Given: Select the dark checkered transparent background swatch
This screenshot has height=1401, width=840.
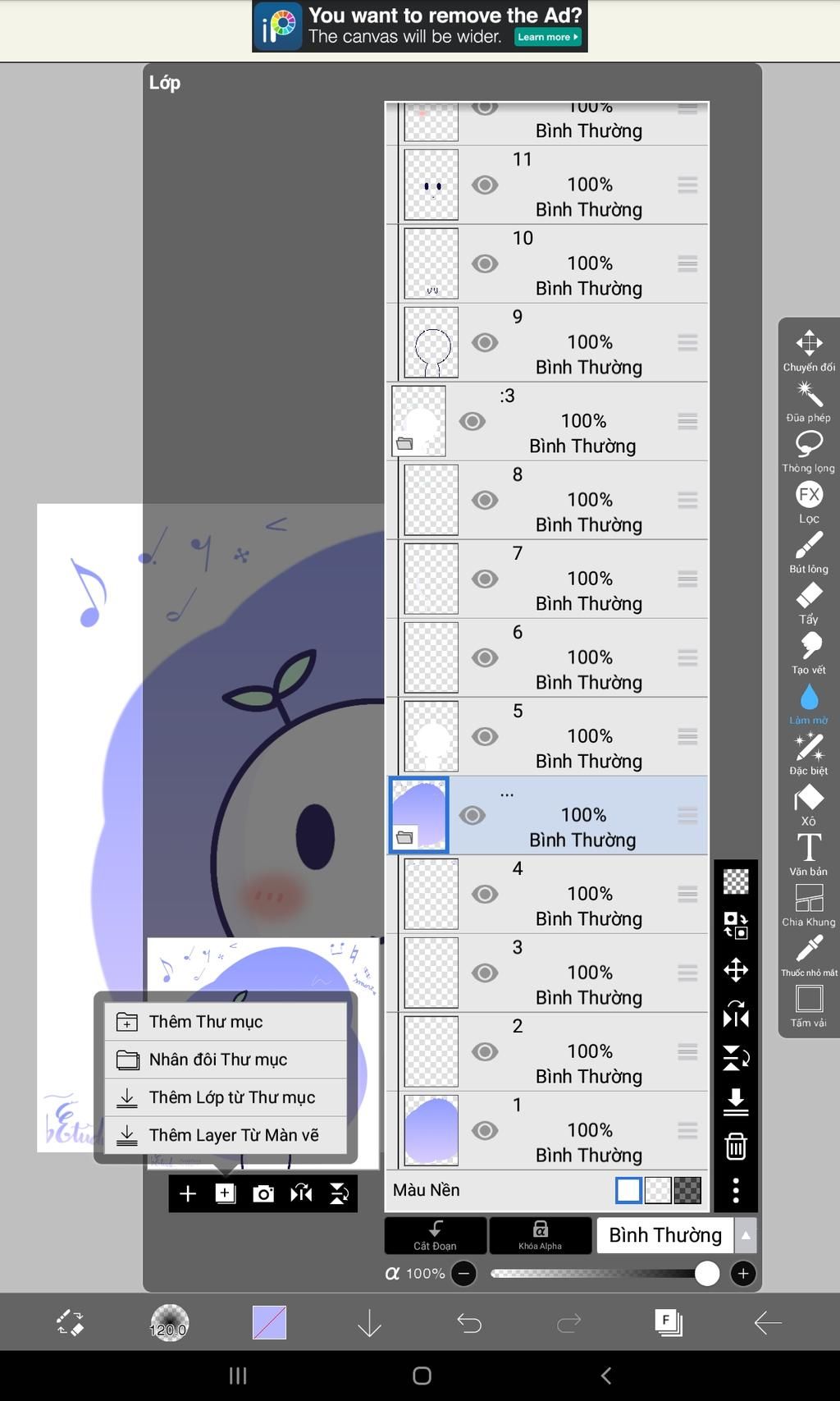Looking at the screenshot, I should [687, 1190].
